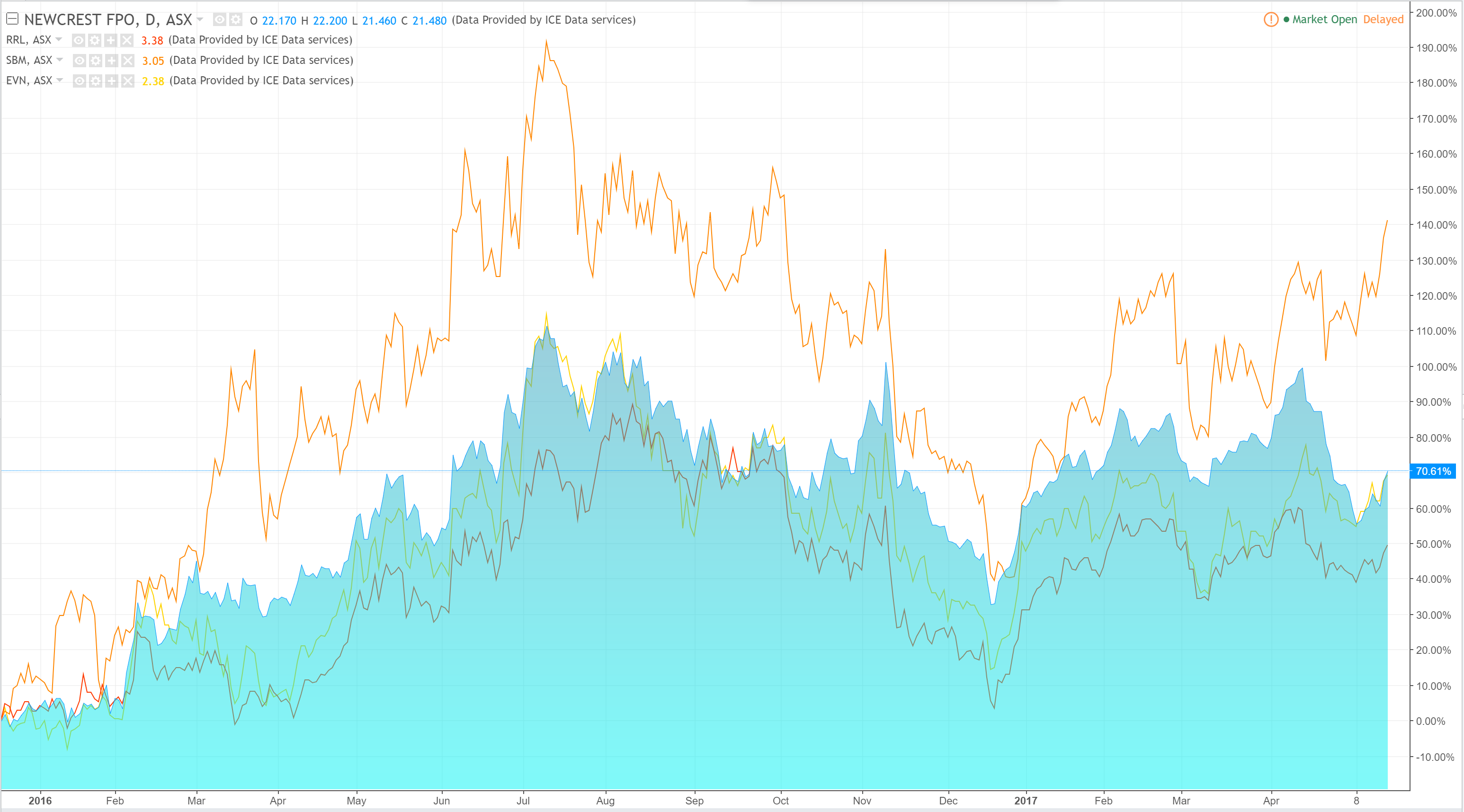The image size is (1464, 812).
Task: Toggle visibility eye for NEWCREST FPO
Action: 219,20
